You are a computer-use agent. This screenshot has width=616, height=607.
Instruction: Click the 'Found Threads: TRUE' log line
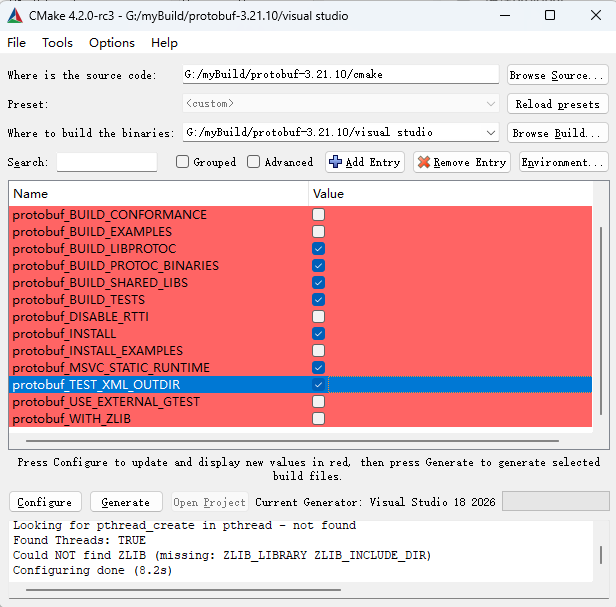pyautogui.click(x=79, y=540)
